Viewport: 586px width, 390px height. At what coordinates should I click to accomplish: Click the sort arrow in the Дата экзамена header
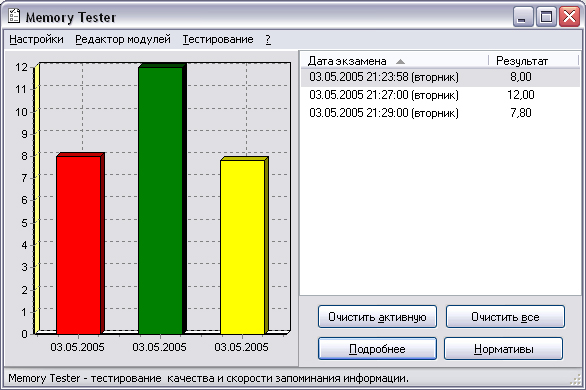400,61
